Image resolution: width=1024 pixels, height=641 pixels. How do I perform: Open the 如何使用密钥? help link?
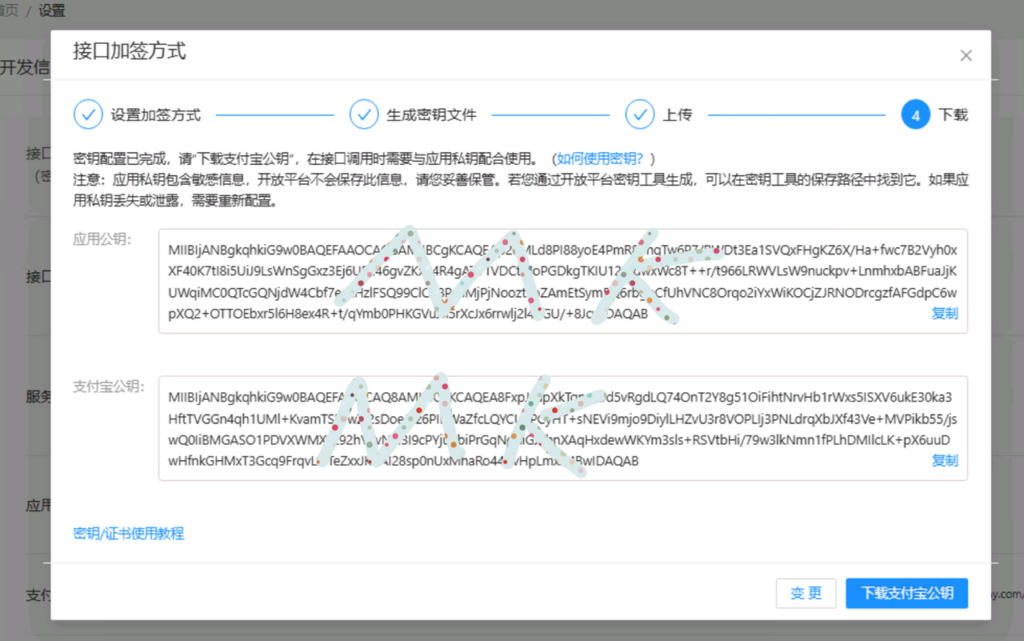(600, 159)
